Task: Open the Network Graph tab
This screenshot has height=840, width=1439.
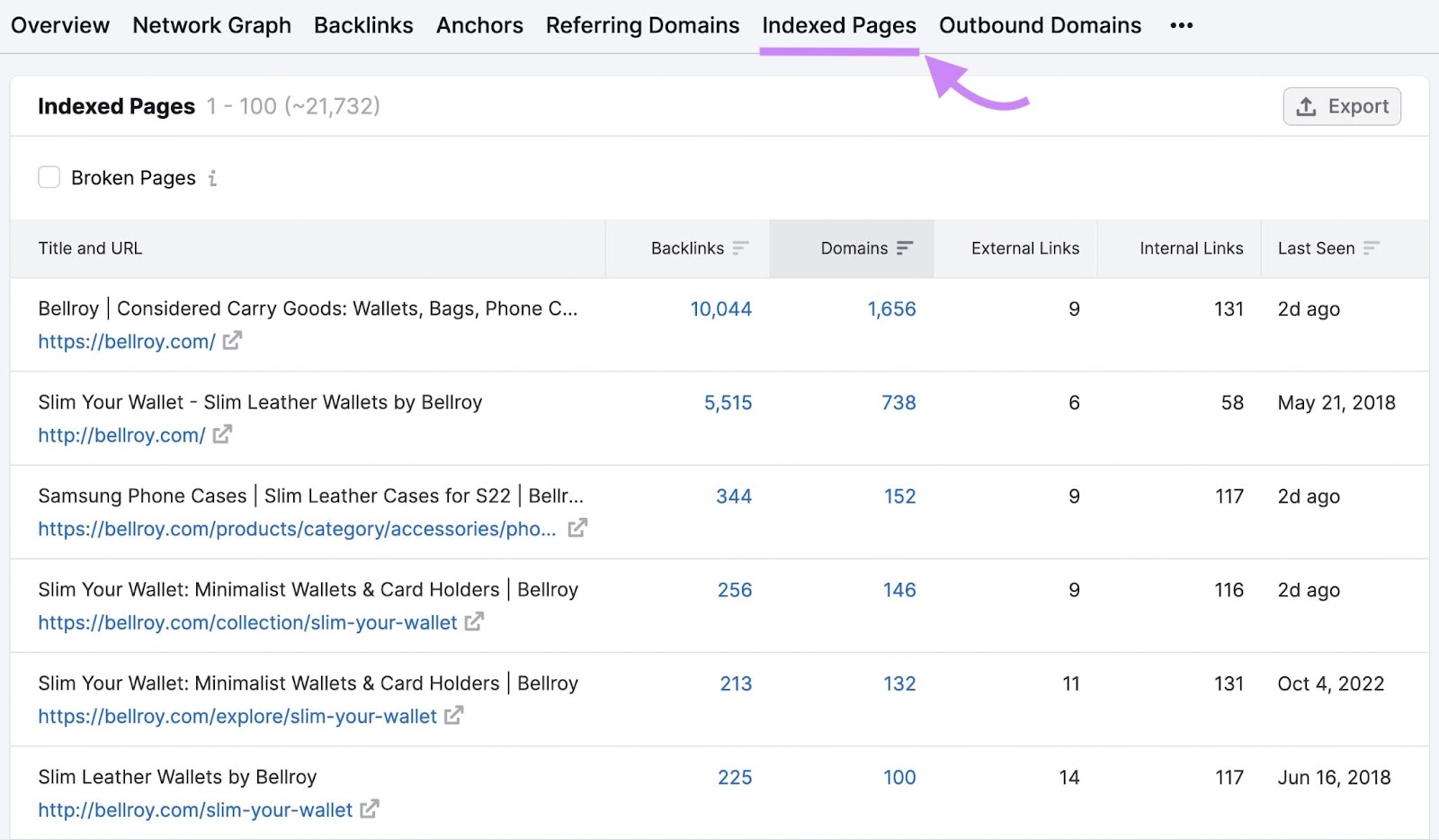Action: [211, 25]
